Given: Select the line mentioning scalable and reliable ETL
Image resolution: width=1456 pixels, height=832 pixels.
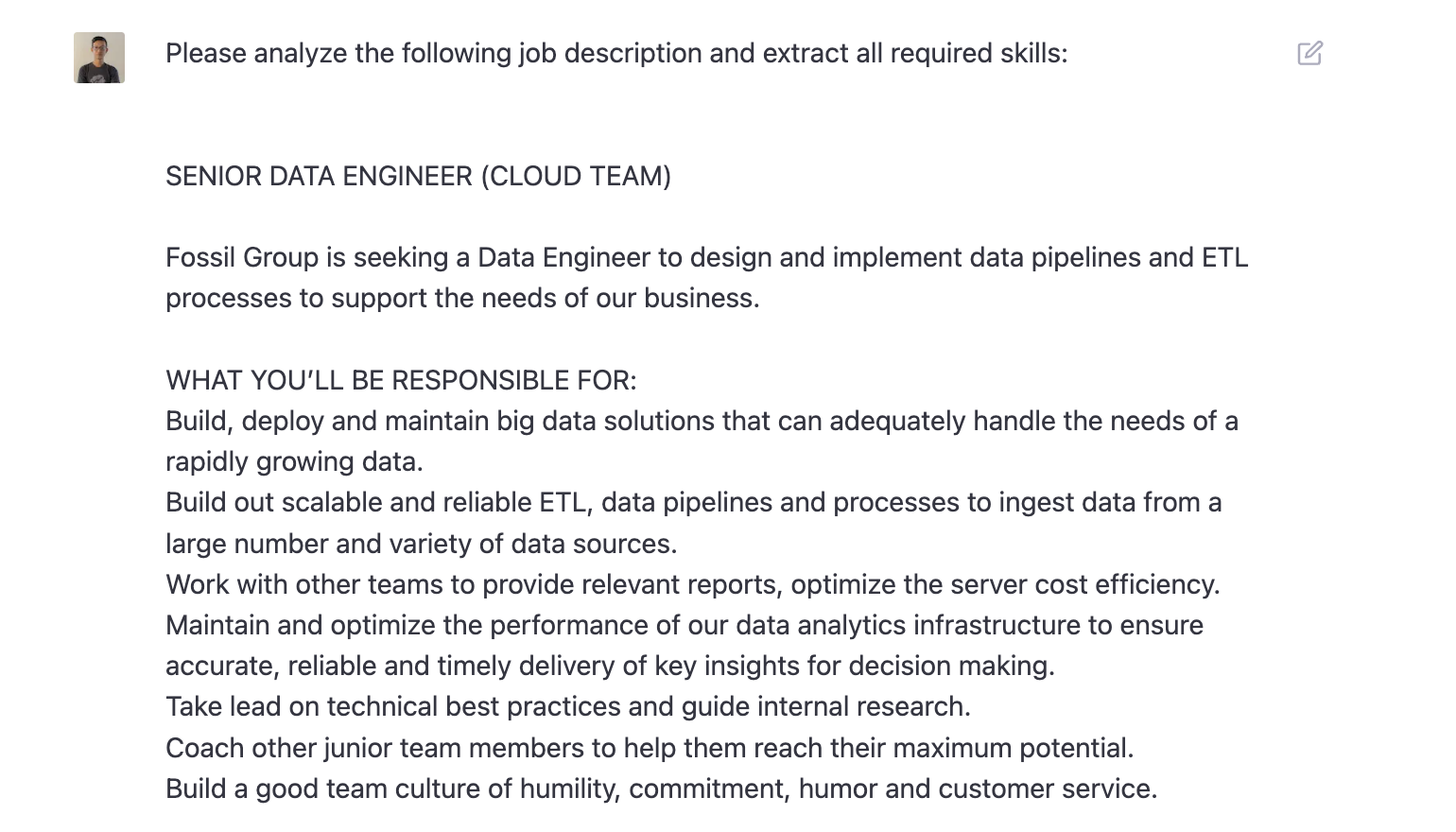Looking at the screenshot, I should pos(693,502).
